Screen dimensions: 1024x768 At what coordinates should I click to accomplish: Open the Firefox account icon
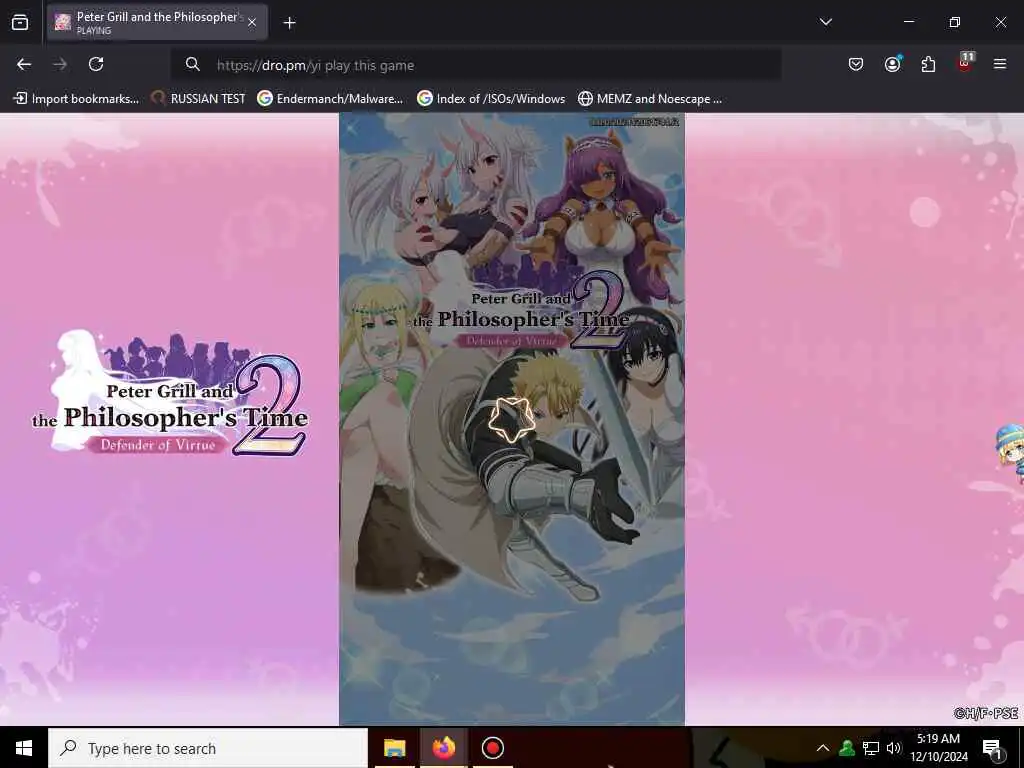(892, 64)
